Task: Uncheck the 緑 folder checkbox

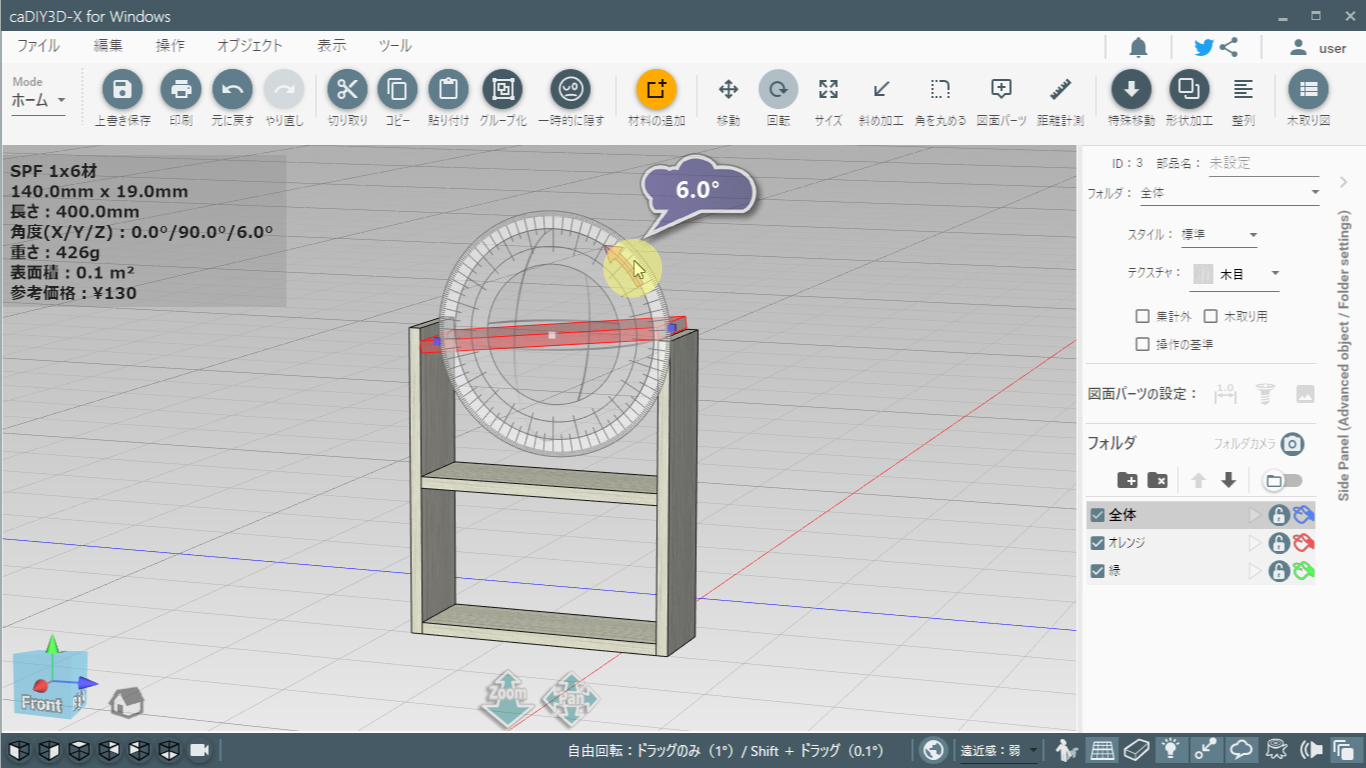Action: tap(1098, 571)
